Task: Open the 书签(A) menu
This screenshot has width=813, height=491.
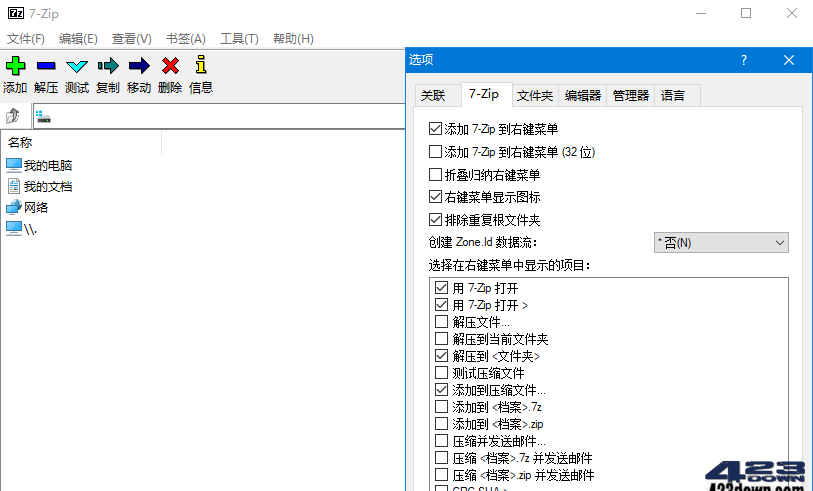Action: tap(186, 39)
